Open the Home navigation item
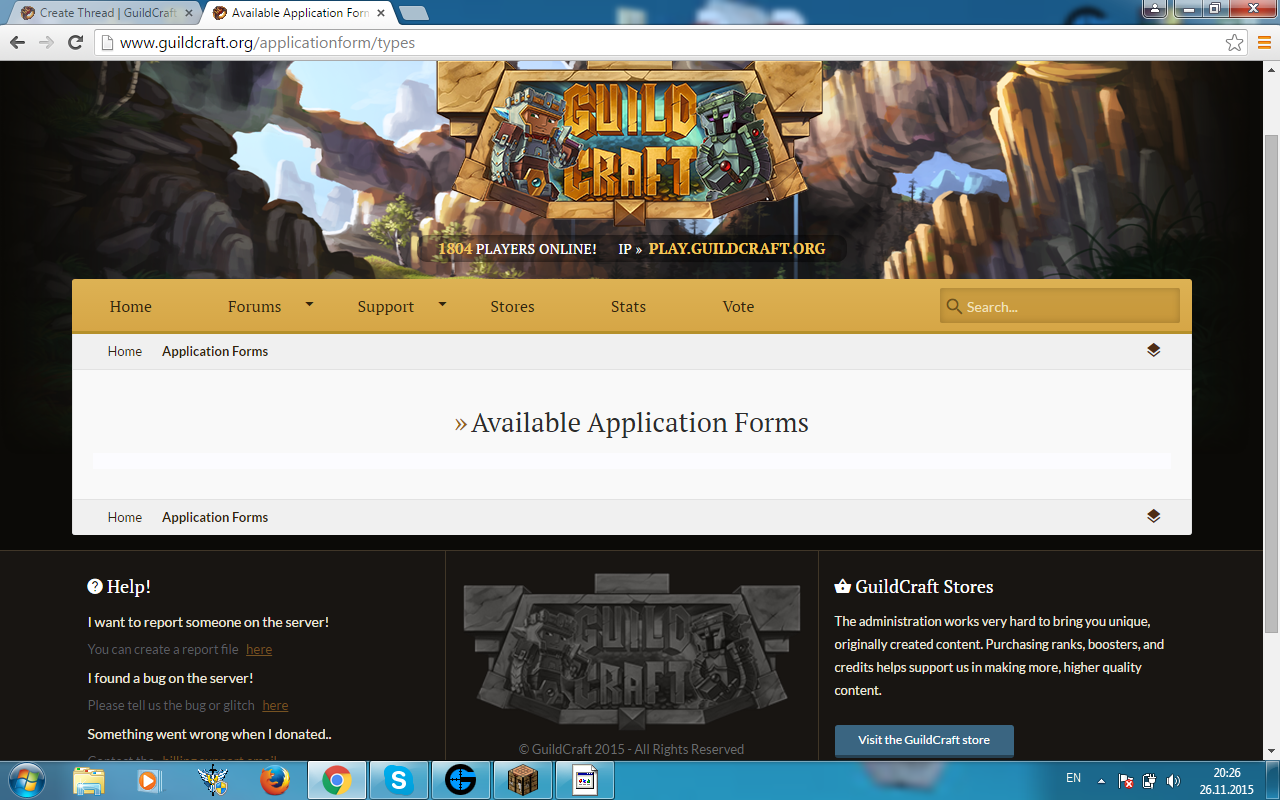The width and height of the screenshot is (1280, 800). click(x=131, y=306)
